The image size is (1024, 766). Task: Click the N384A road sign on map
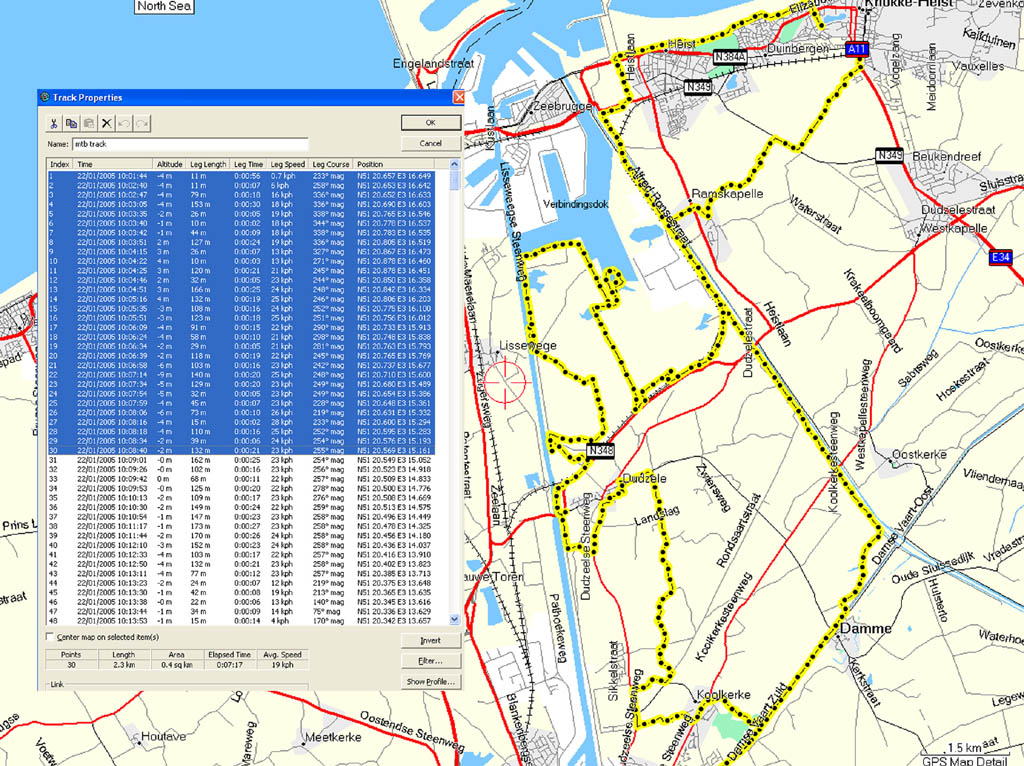[730, 57]
